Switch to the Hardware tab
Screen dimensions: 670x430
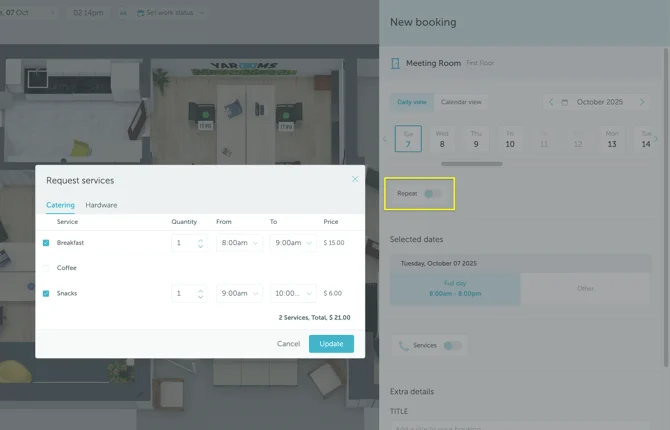point(101,205)
